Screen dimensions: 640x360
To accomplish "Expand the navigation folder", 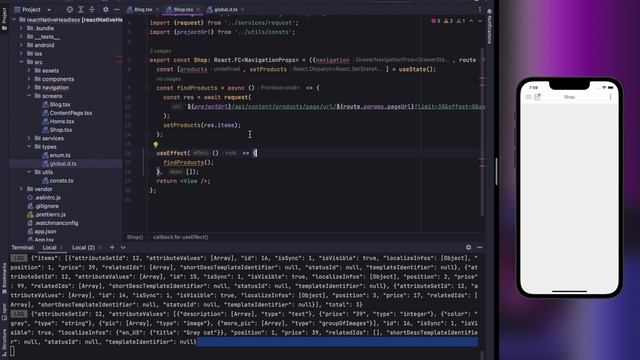I will (x=29, y=87).
